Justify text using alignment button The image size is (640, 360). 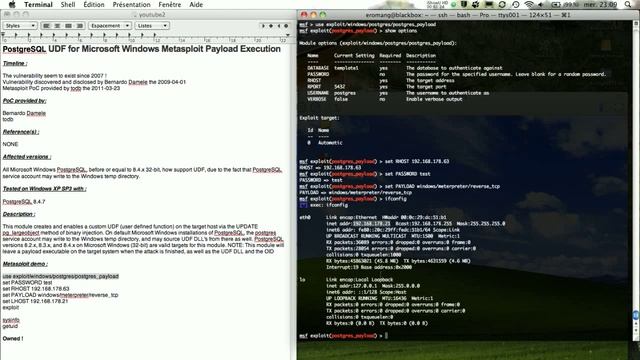pyautogui.click(x=69, y=26)
